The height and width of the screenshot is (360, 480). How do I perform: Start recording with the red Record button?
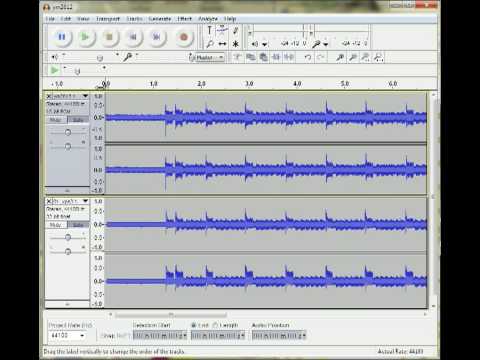pyautogui.click(x=184, y=37)
